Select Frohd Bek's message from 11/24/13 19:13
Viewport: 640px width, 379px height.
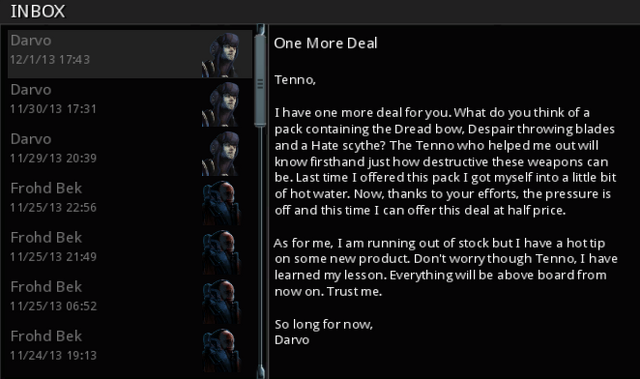click(x=130, y=350)
